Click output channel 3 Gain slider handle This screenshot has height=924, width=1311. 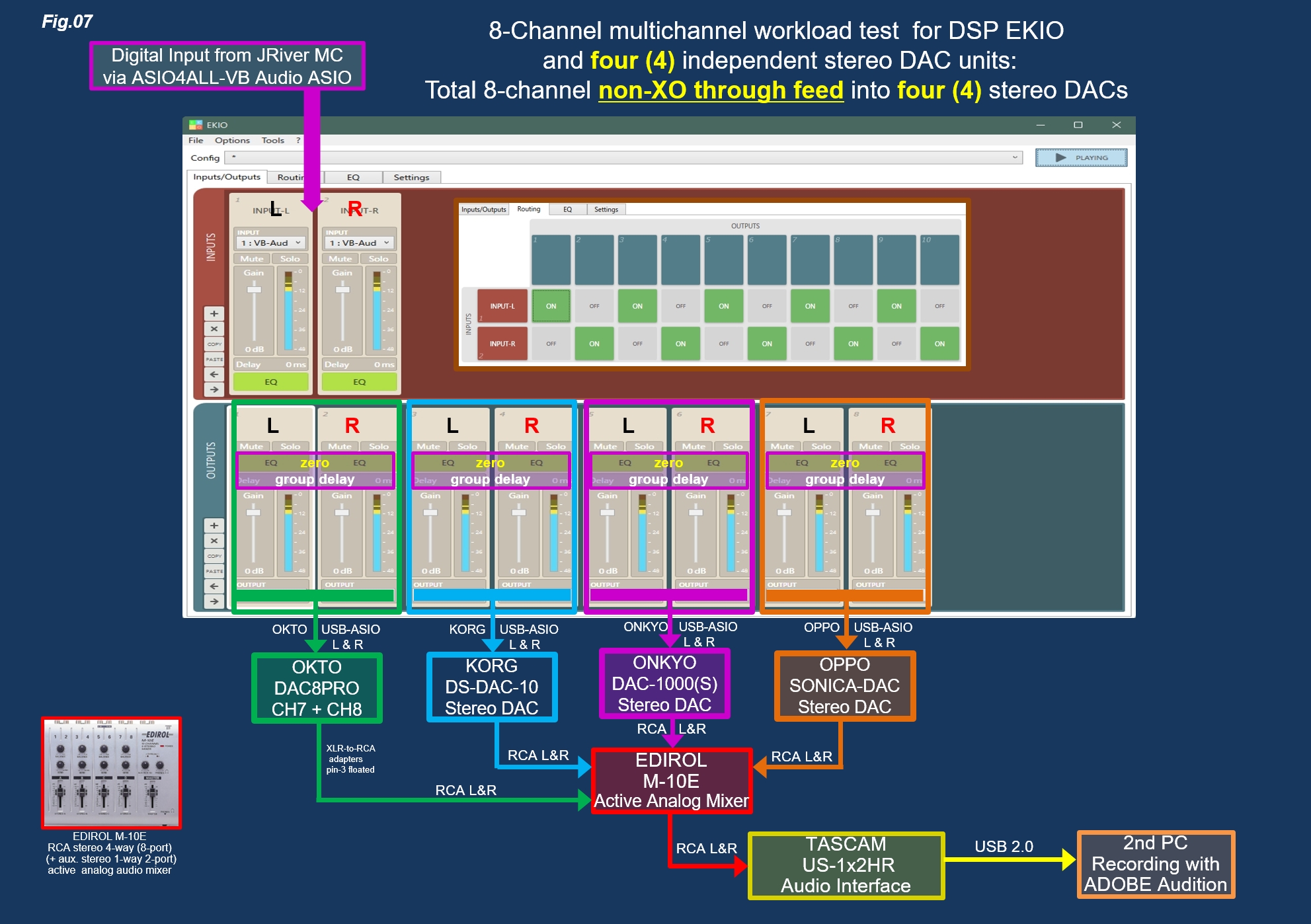pos(430,512)
